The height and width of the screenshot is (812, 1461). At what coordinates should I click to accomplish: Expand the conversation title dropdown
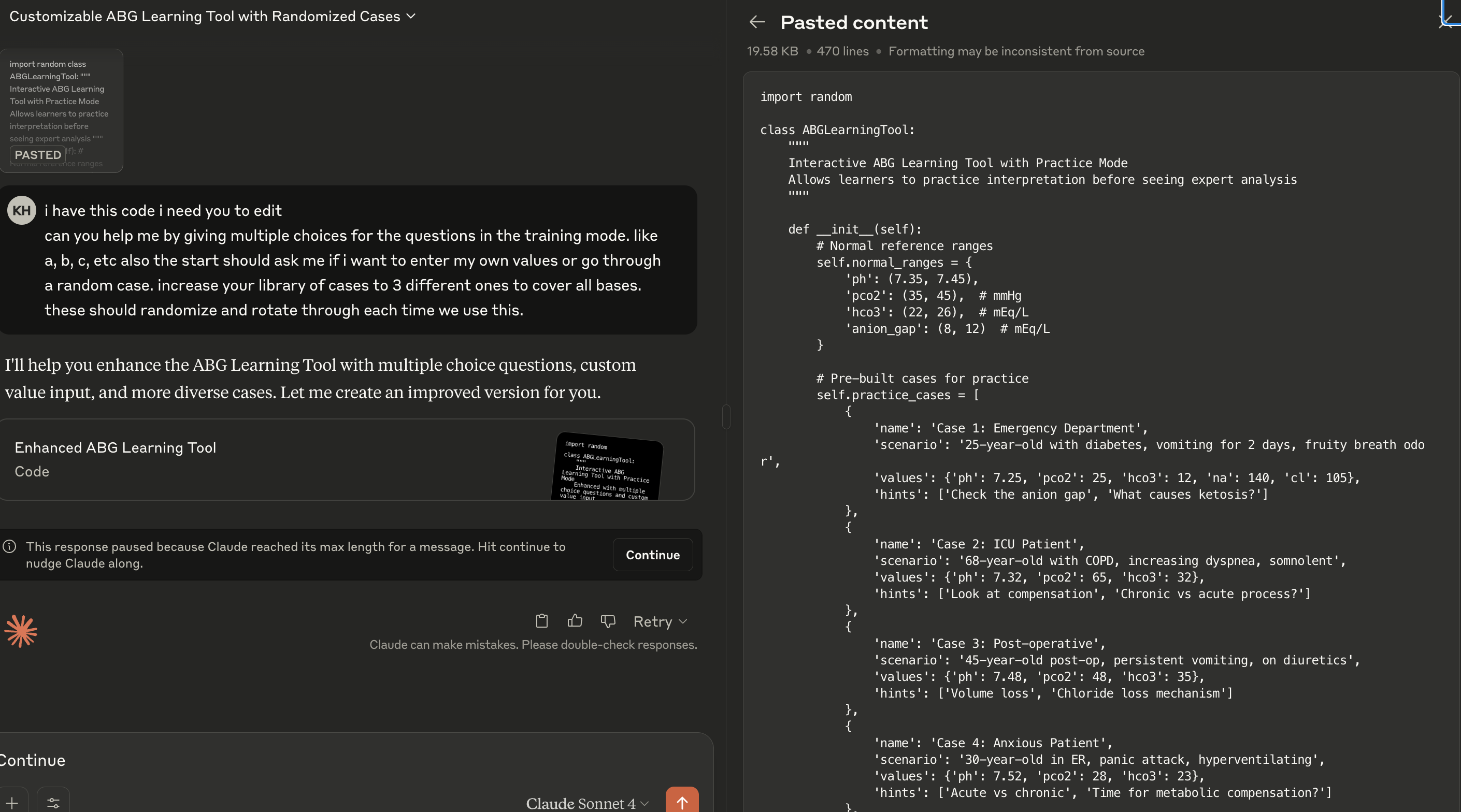coord(411,17)
